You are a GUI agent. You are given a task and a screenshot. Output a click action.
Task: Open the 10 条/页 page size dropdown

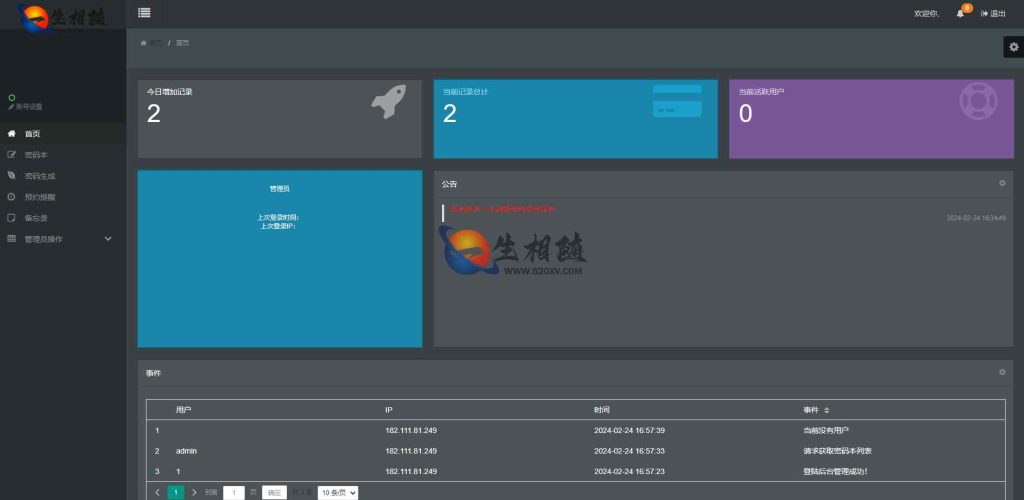pos(337,492)
